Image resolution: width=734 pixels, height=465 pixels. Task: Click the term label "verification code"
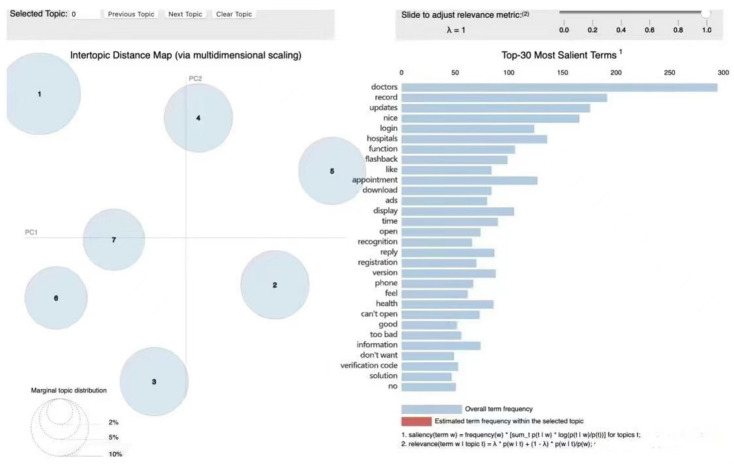pyautogui.click(x=369, y=365)
